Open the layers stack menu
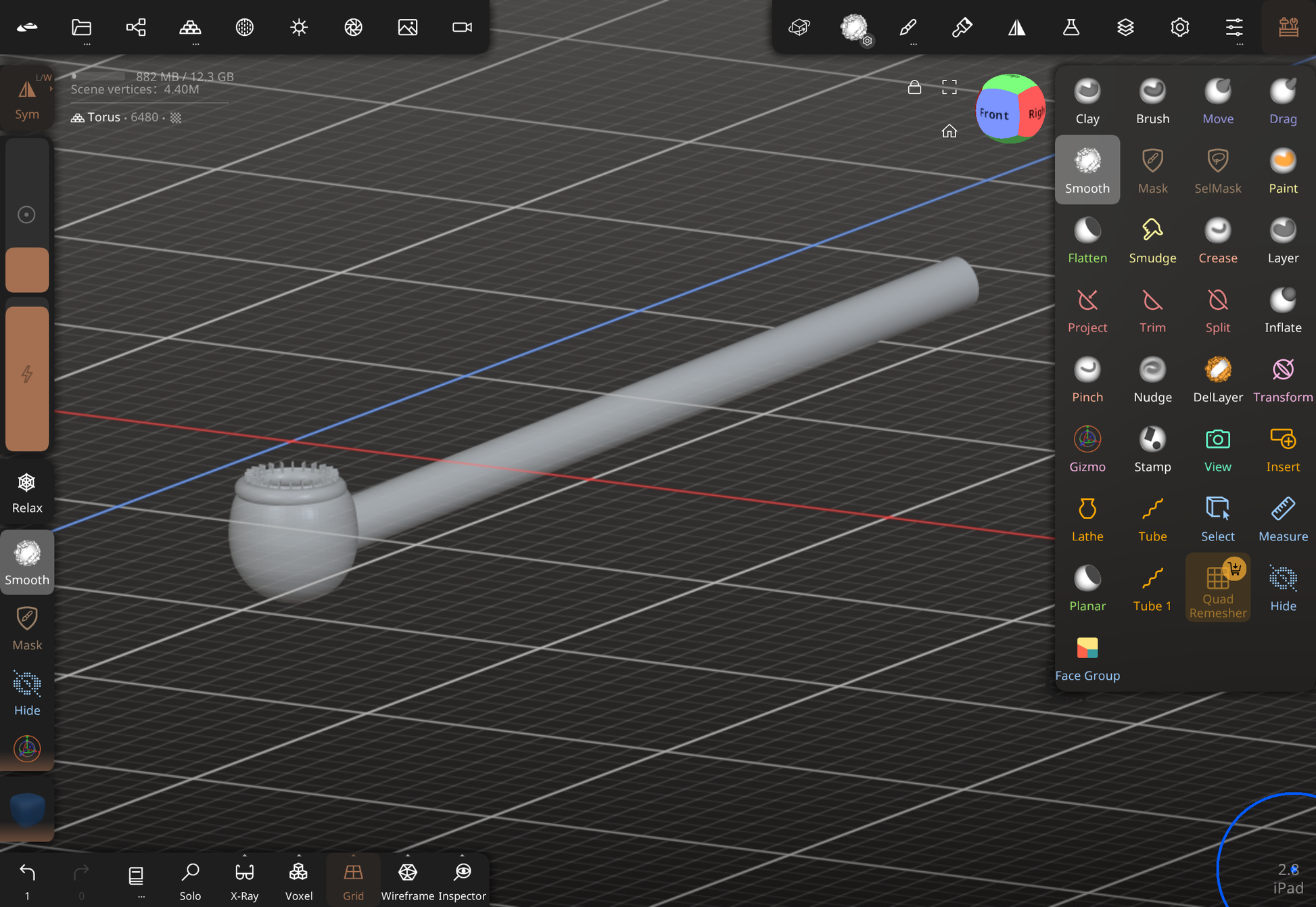The height and width of the screenshot is (907, 1316). (1125, 27)
